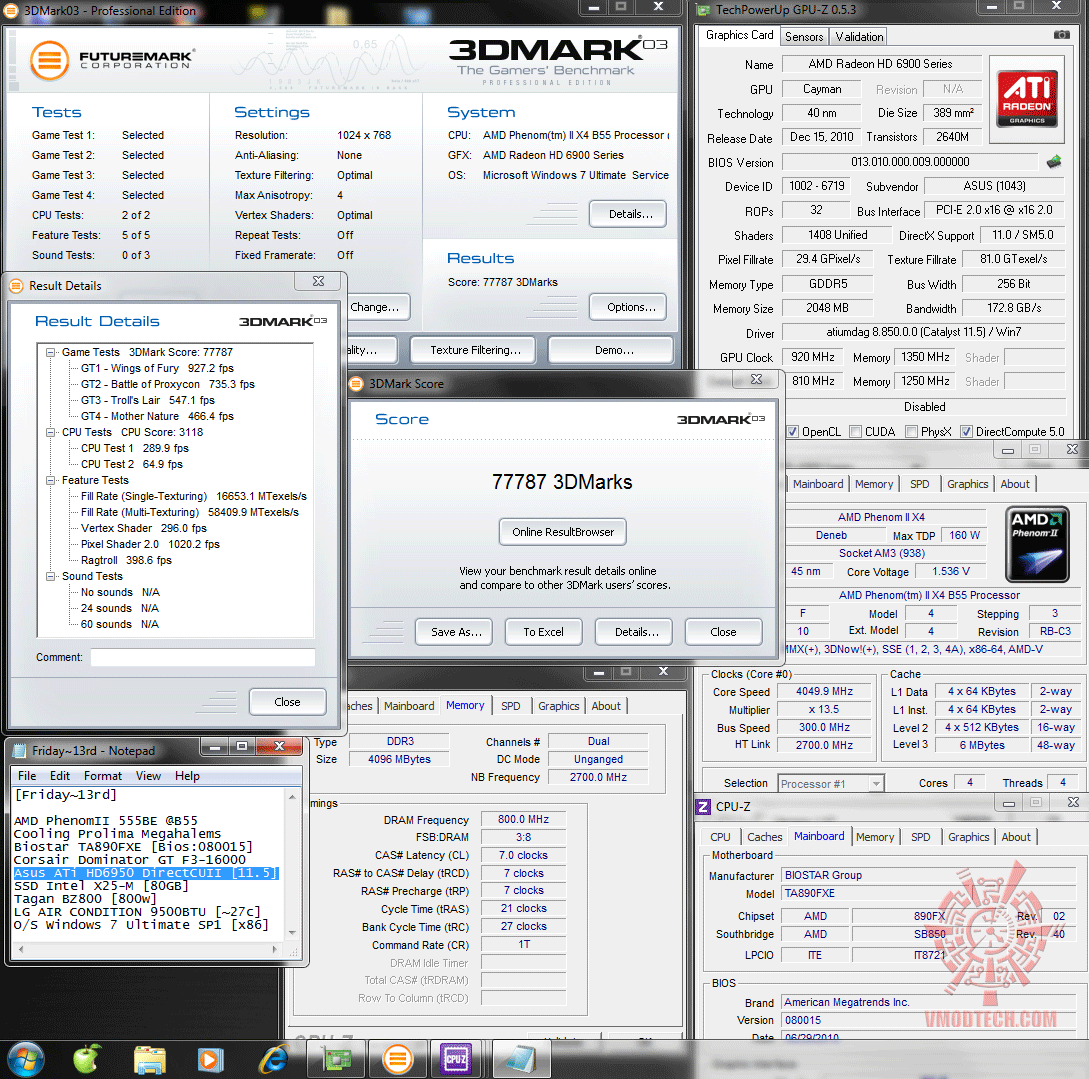
Task: Click Notepad horizontal scrollbar left arrow
Action: [x=21, y=948]
